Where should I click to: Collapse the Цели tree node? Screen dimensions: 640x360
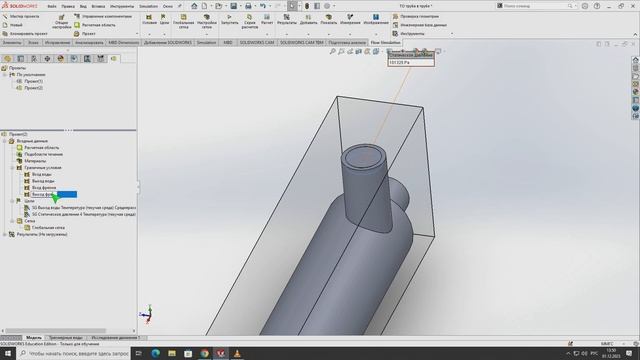pos(12,201)
